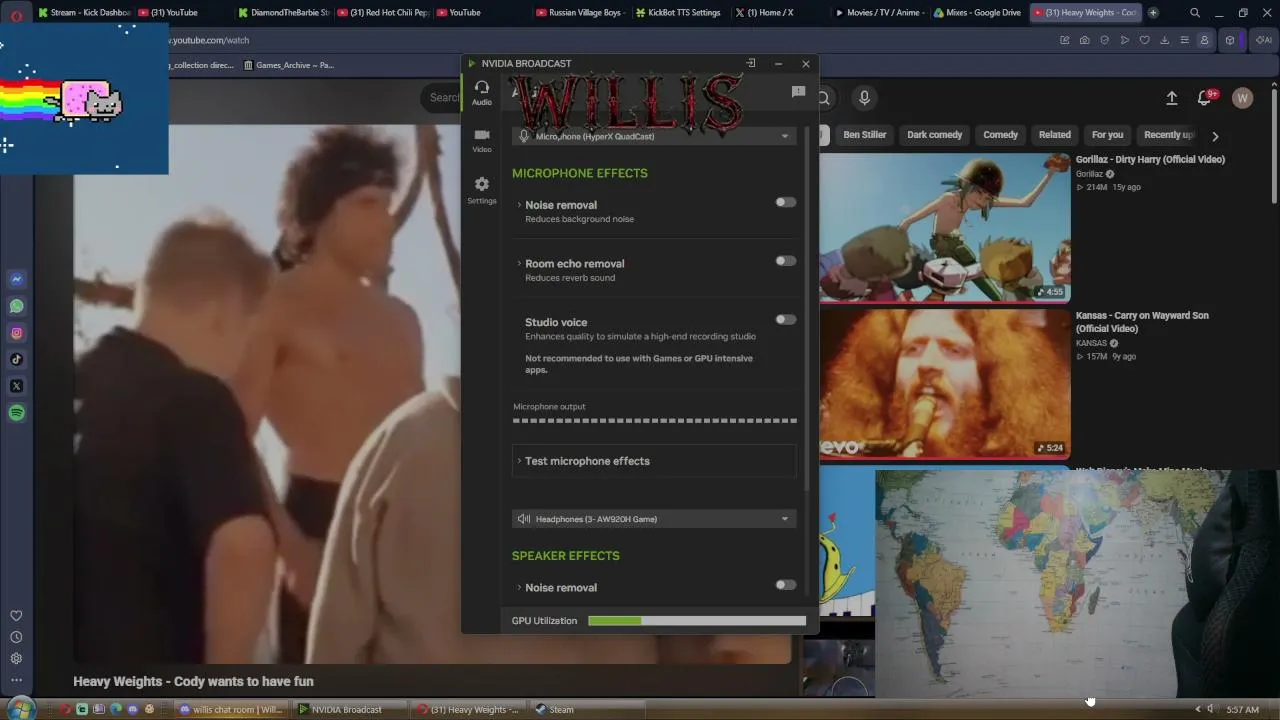
Task: Click the NVIDIA Broadcast panel scrollbar
Action: [807, 310]
